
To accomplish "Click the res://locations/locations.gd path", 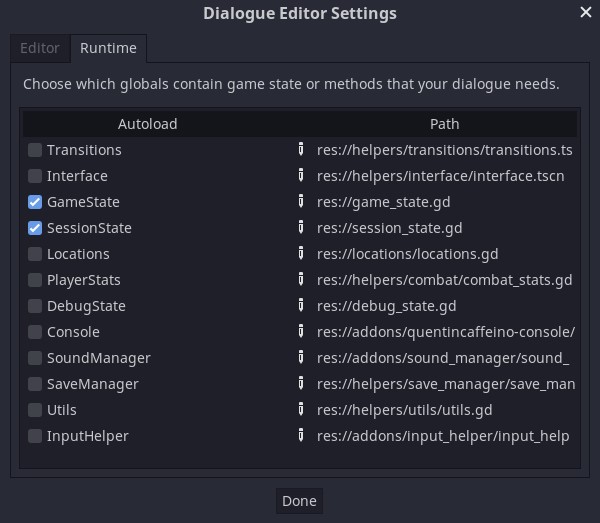I will click(x=408, y=254).
